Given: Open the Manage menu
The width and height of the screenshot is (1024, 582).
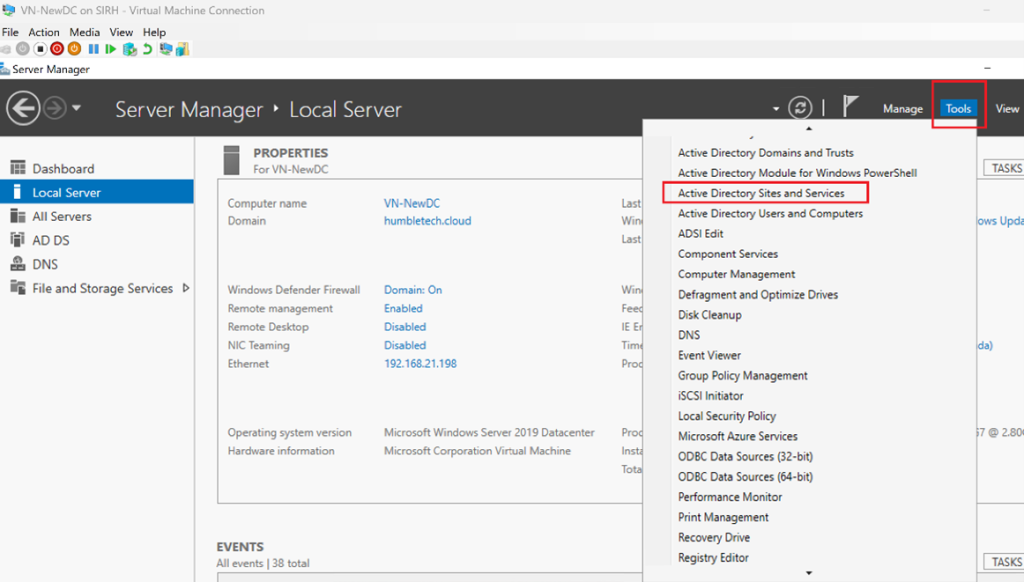Looking at the screenshot, I should (x=902, y=109).
